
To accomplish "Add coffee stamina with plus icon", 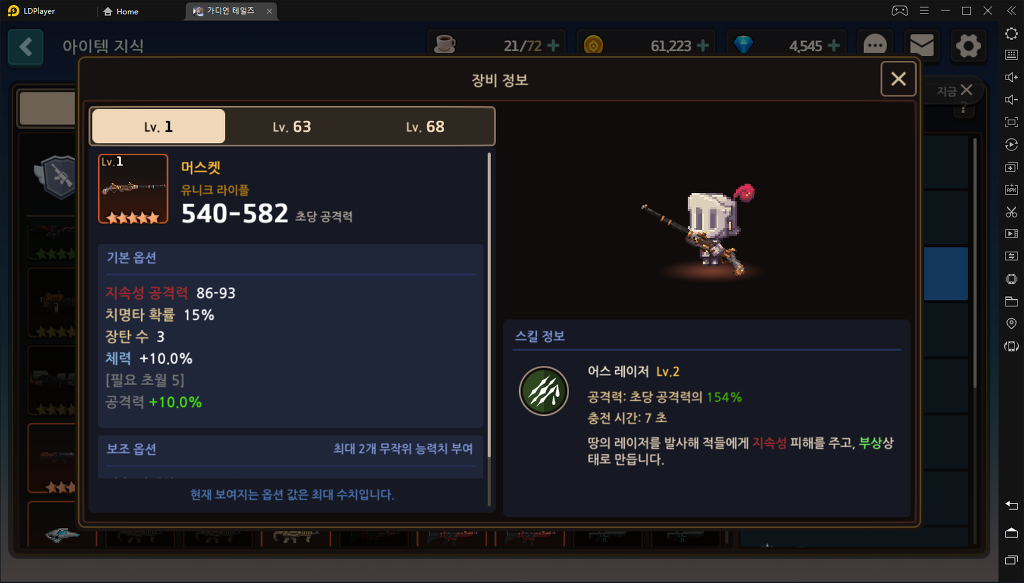I will tap(553, 46).
